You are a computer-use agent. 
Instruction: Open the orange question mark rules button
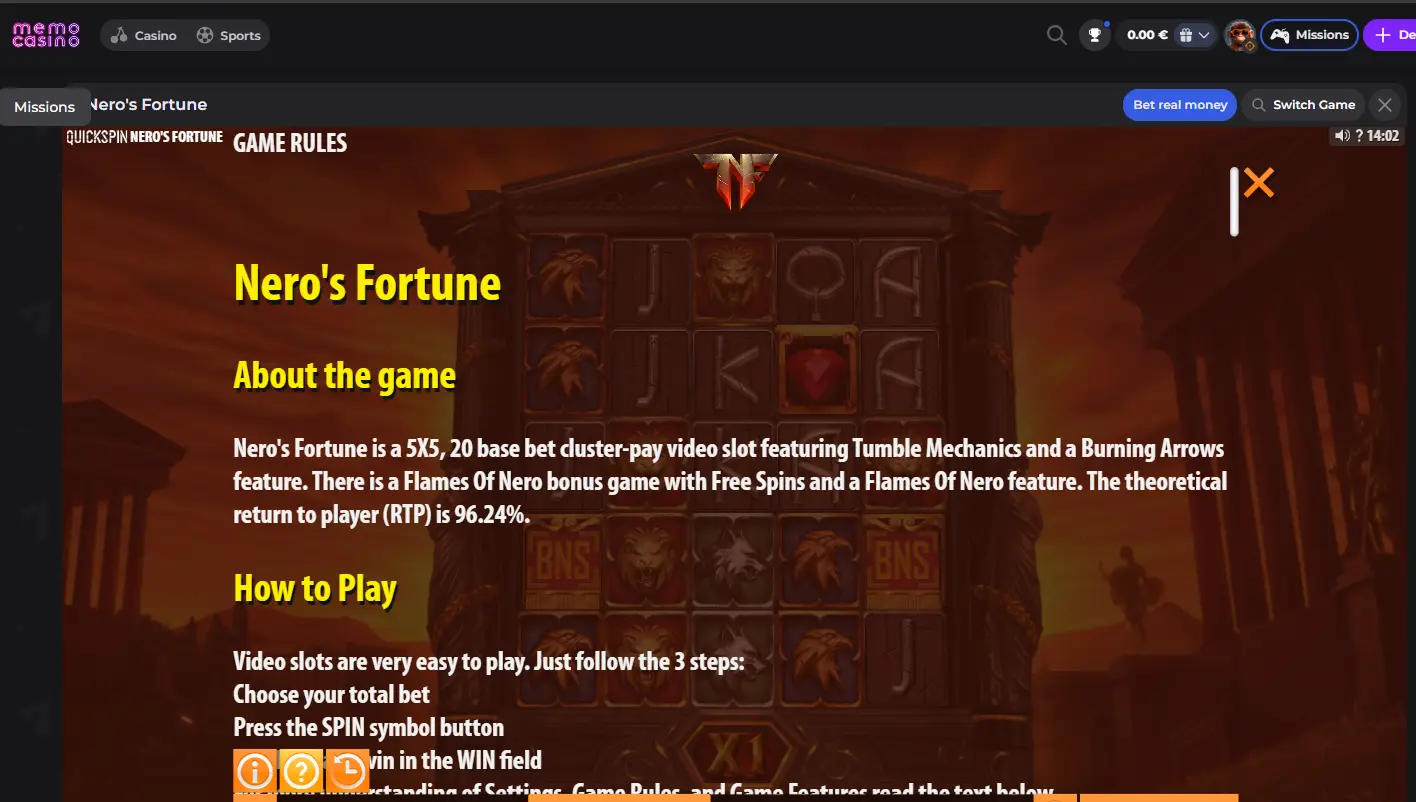point(301,771)
